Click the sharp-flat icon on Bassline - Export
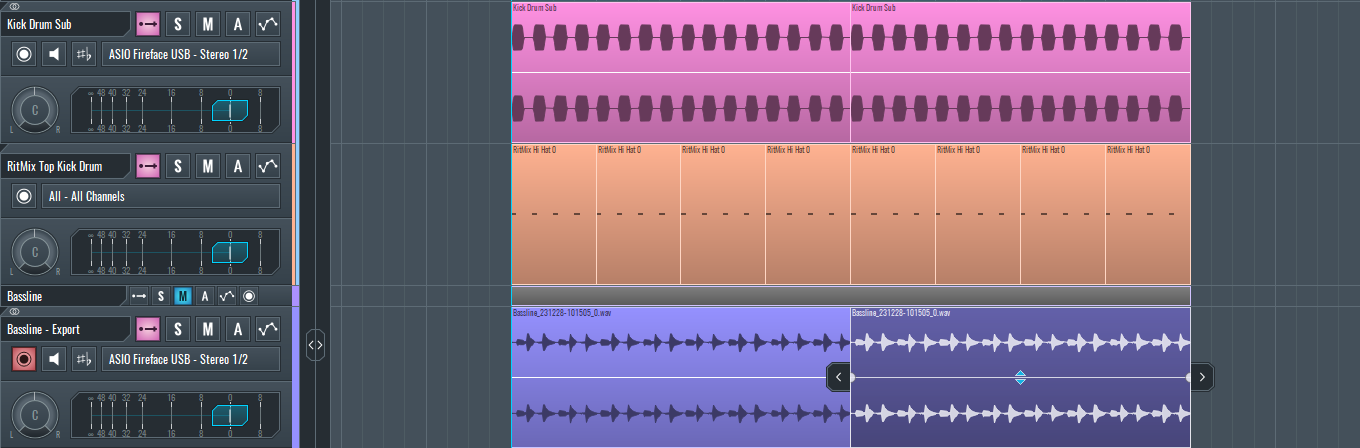The width and height of the screenshot is (1360, 448). (x=84, y=359)
